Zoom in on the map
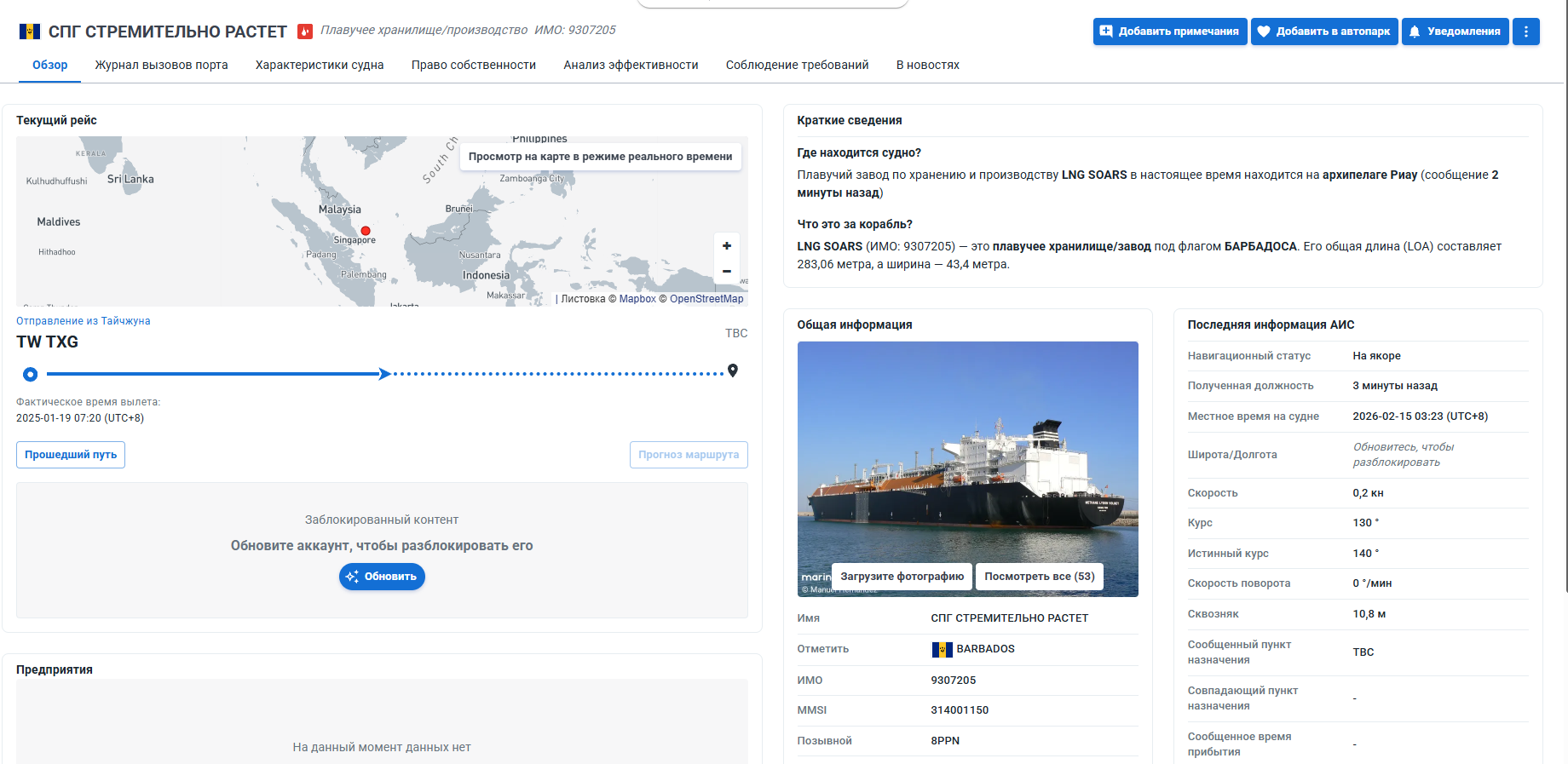 726,246
